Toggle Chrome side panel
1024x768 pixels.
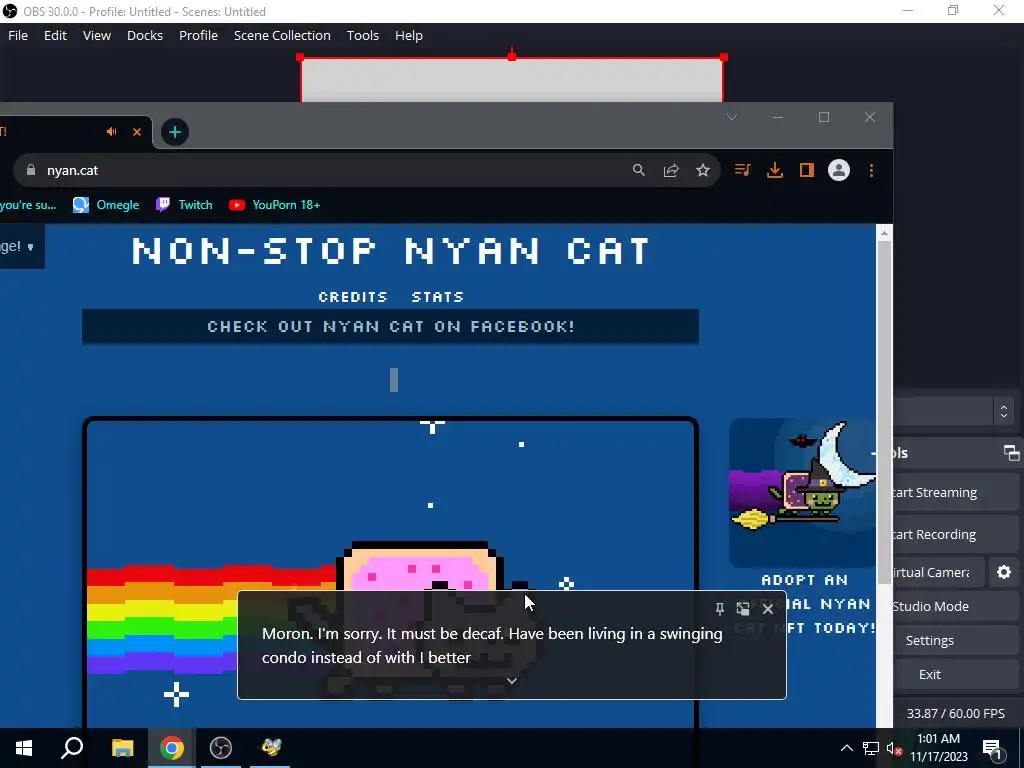pos(807,170)
